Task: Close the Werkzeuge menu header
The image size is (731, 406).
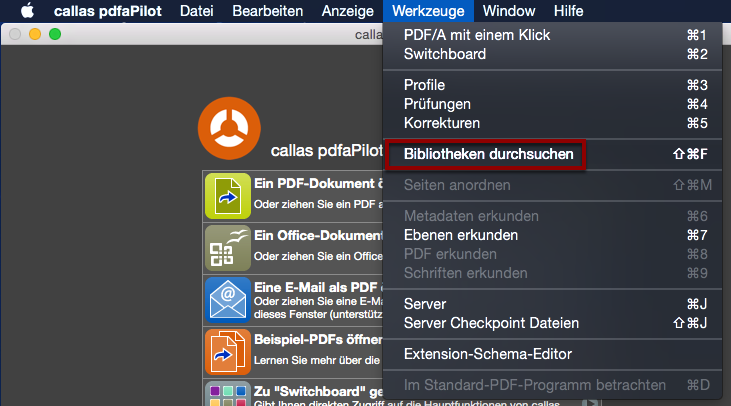Action: [x=428, y=11]
